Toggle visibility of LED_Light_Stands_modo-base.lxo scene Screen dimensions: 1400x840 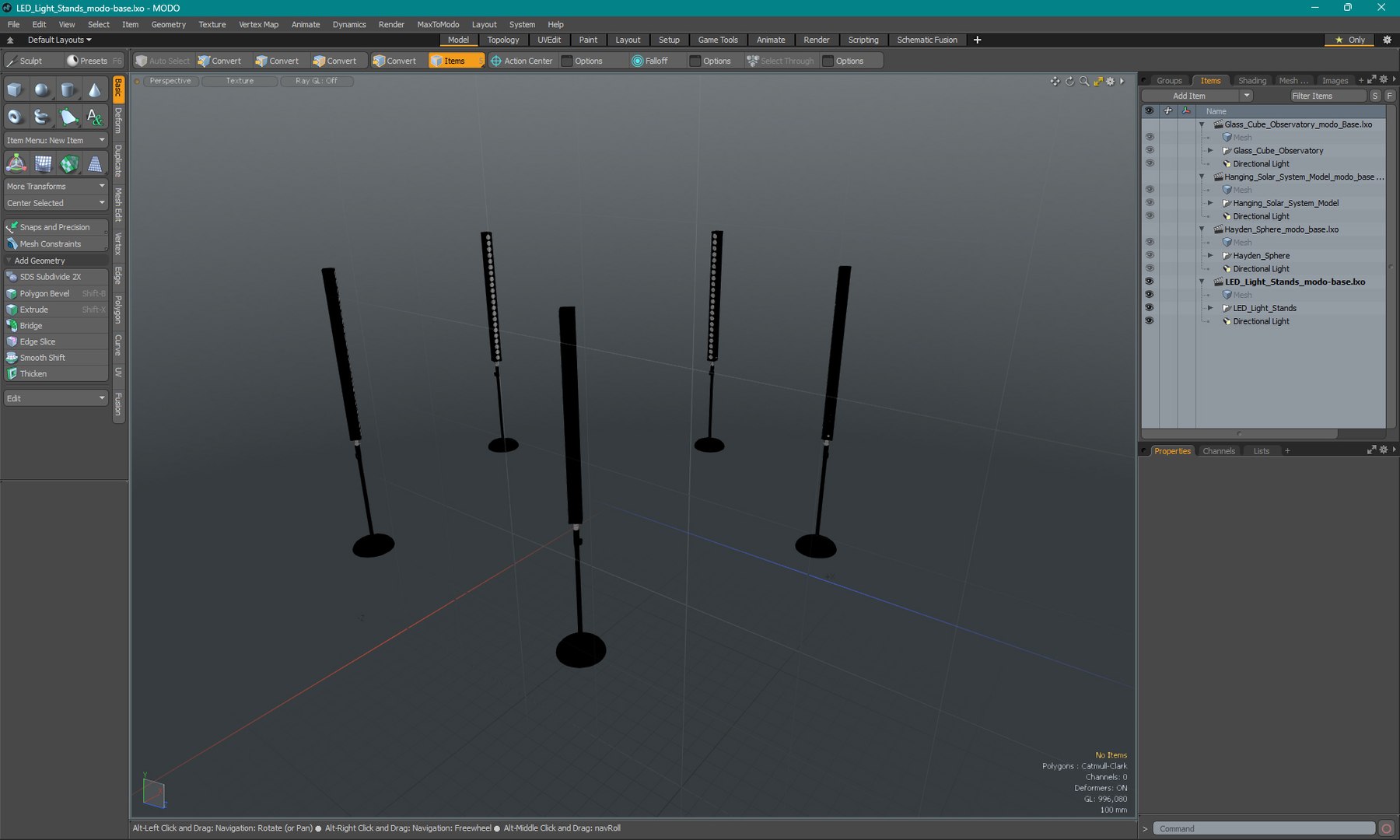click(1149, 282)
